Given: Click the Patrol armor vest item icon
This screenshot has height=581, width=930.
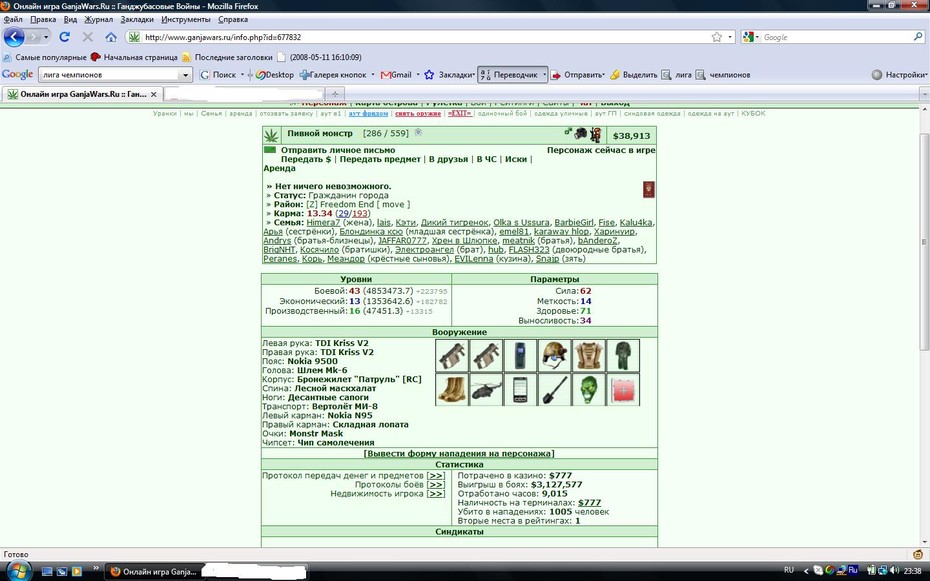Looking at the screenshot, I should click(x=589, y=355).
